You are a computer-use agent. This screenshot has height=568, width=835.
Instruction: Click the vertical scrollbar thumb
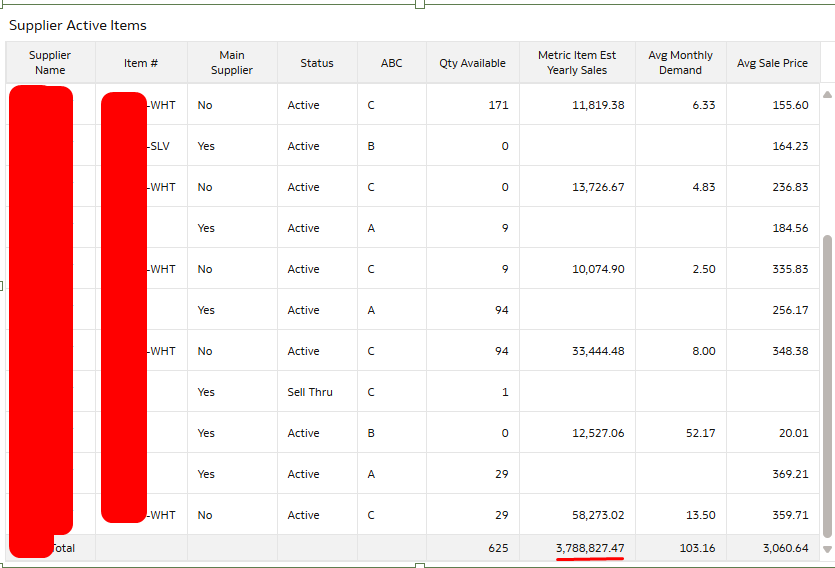coord(827,386)
